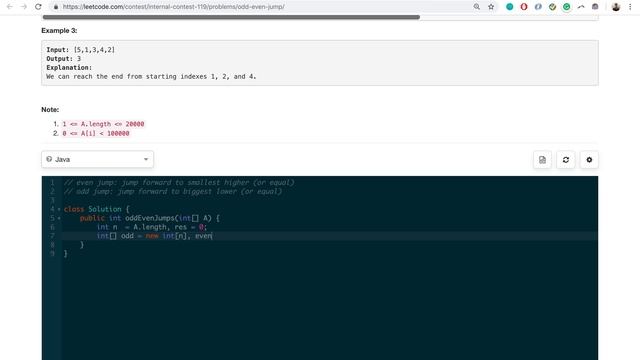Viewport: 640px width, 360px height.
Task: Focus the leetcode.com address bar URL
Action: [x=173, y=7]
